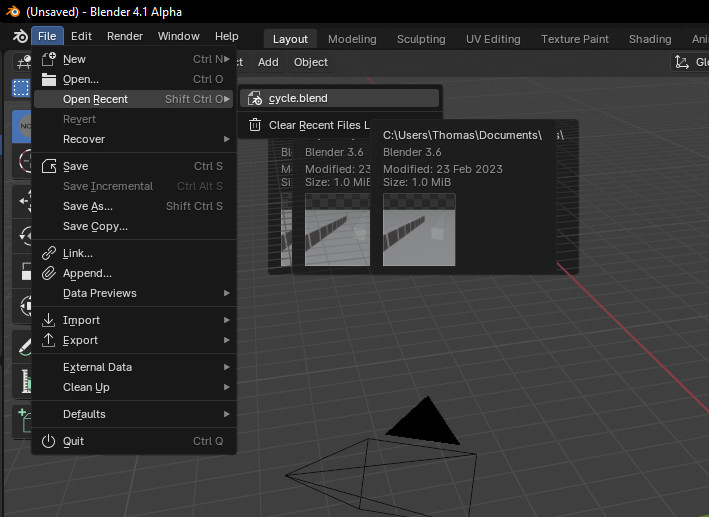Click the Move tool in toolbar

pos(22,201)
